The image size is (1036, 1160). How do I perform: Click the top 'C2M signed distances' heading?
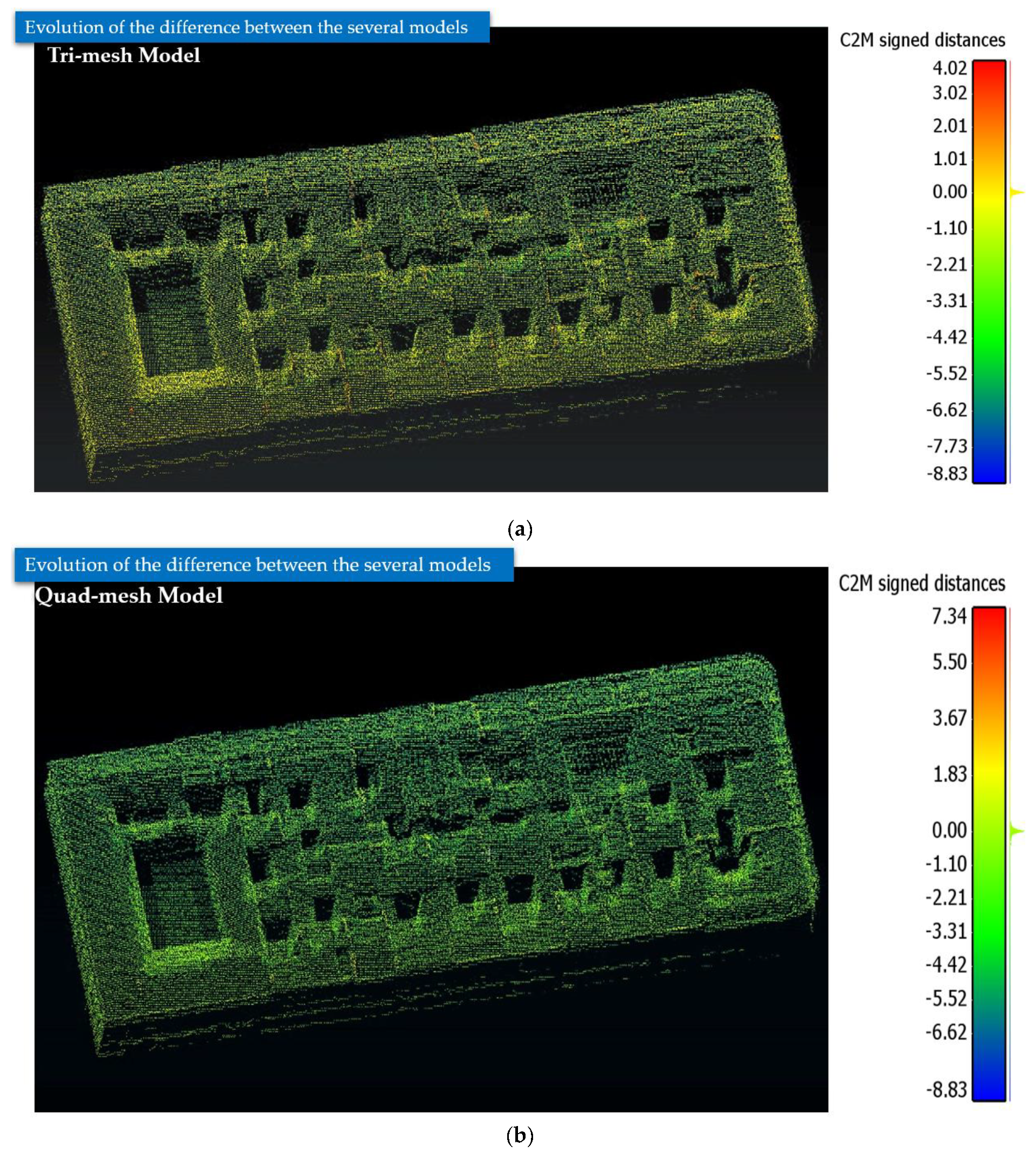(922, 40)
